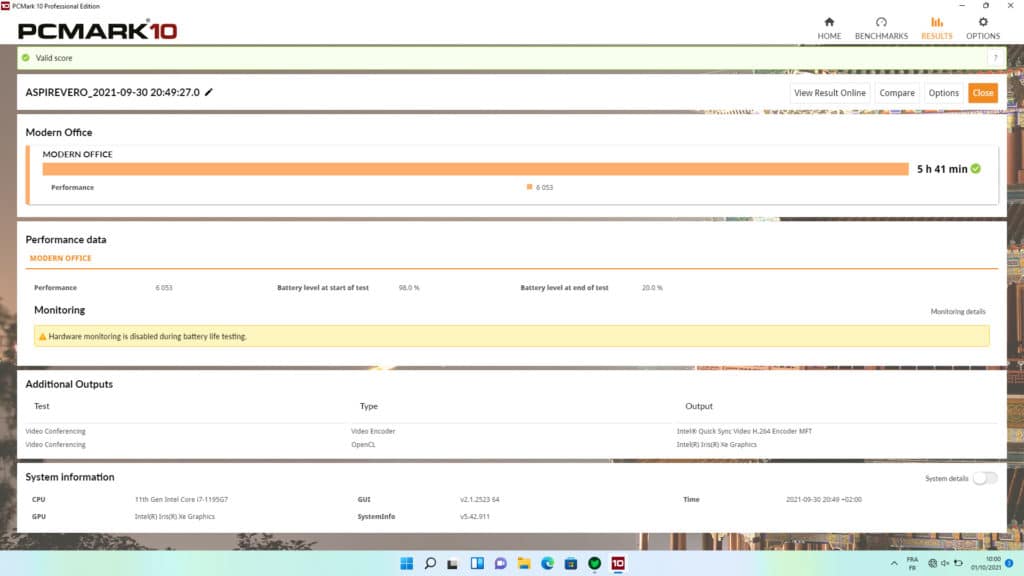Viewport: 1024px width, 576px height.
Task: Click the Modern Office orange result bar
Action: 475,169
